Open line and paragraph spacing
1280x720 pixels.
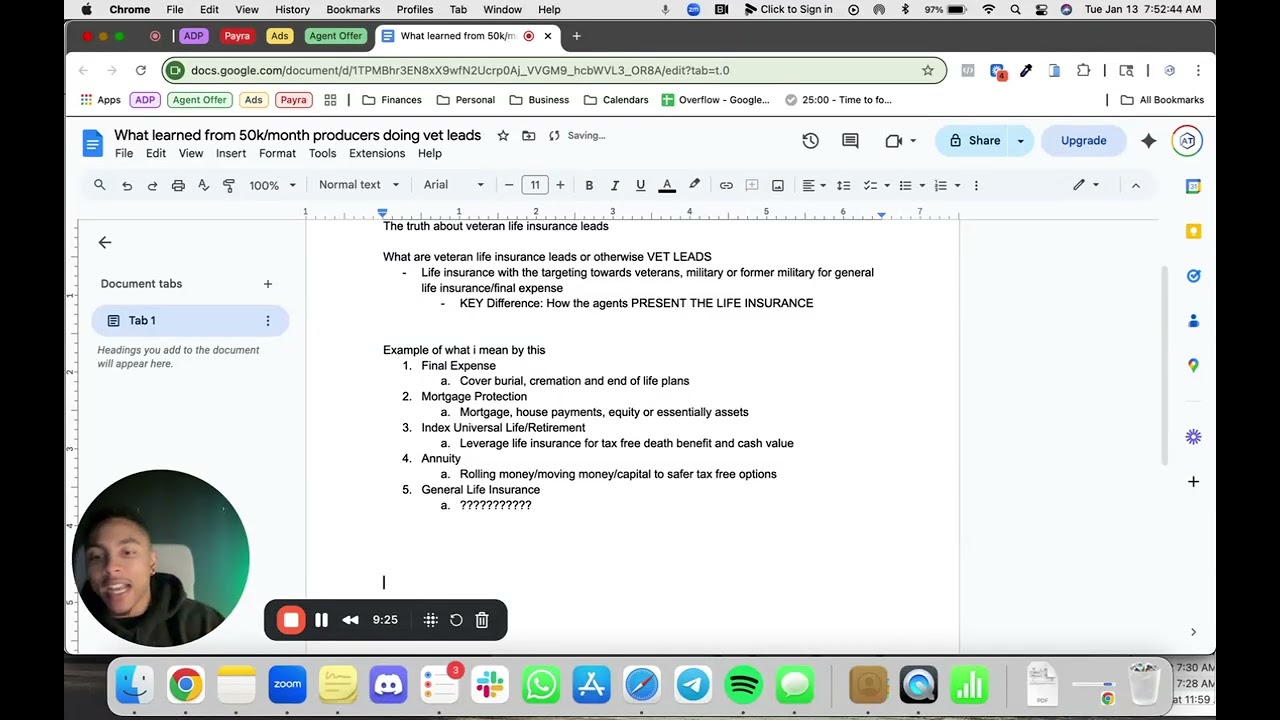point(843,185)
